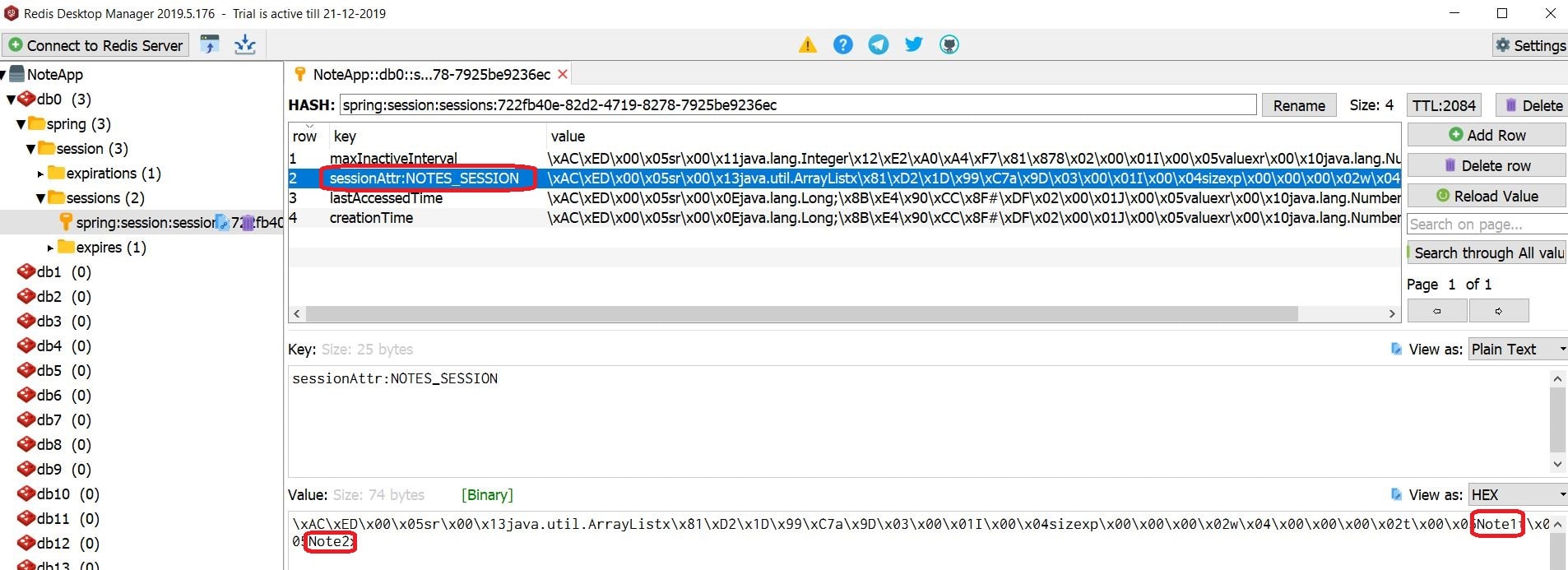This screenshot has height=570, width=1568.
Task: Click Reload Value button
Action: 1487,196
